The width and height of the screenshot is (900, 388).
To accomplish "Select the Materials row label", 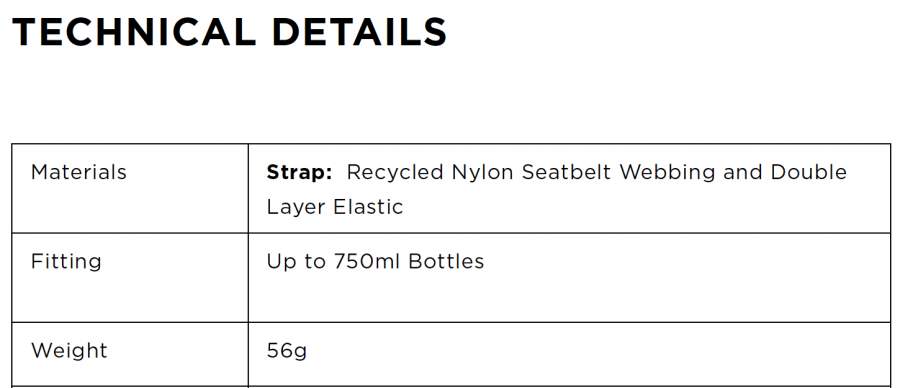I will click(79, 172).
